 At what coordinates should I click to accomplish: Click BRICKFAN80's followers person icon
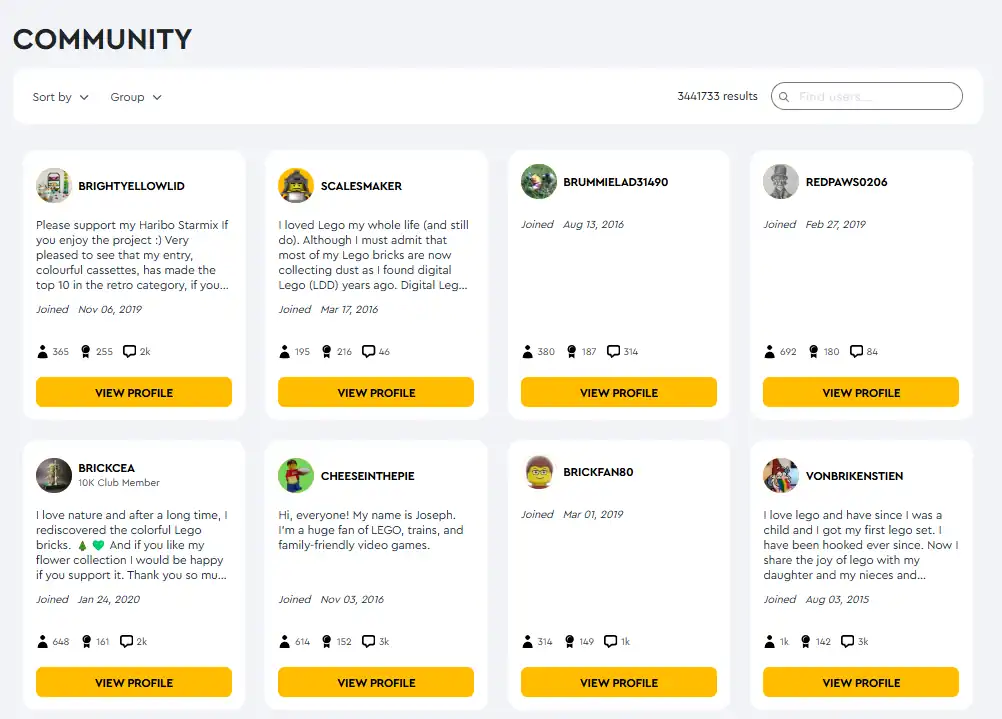[x=527, y=641]
